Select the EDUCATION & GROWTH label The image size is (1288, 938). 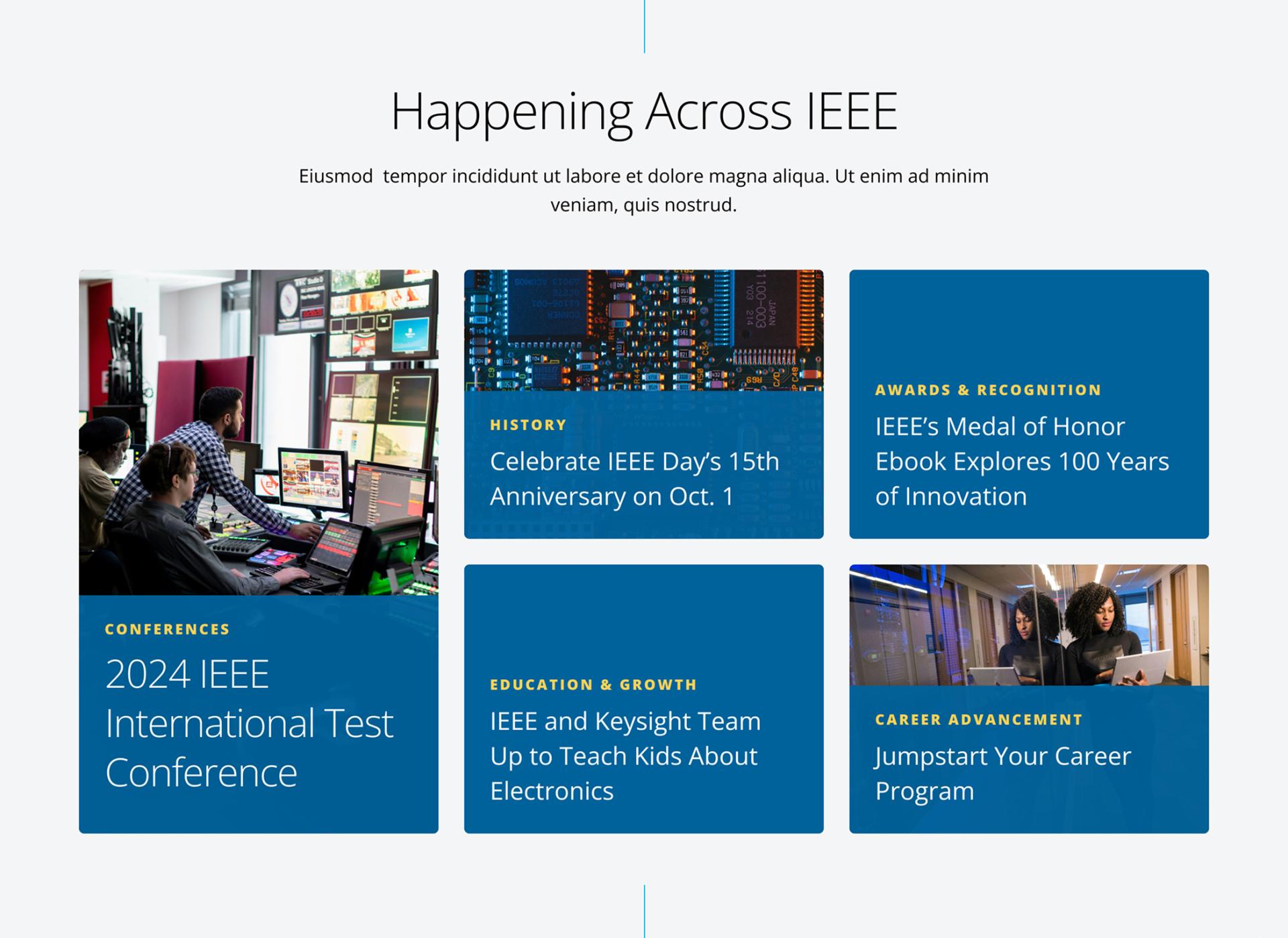(x=593, y=685)
